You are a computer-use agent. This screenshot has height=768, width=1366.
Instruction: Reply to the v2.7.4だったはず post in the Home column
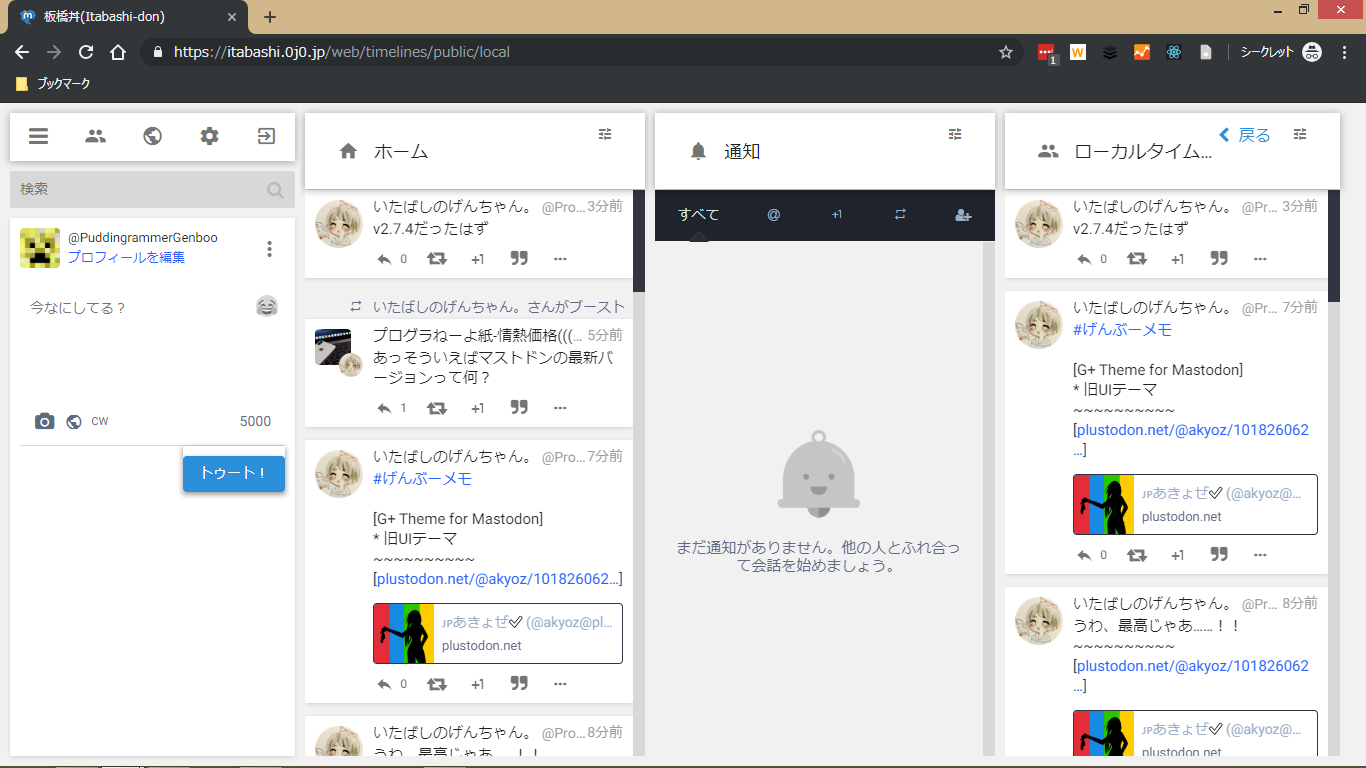point(384,259)
